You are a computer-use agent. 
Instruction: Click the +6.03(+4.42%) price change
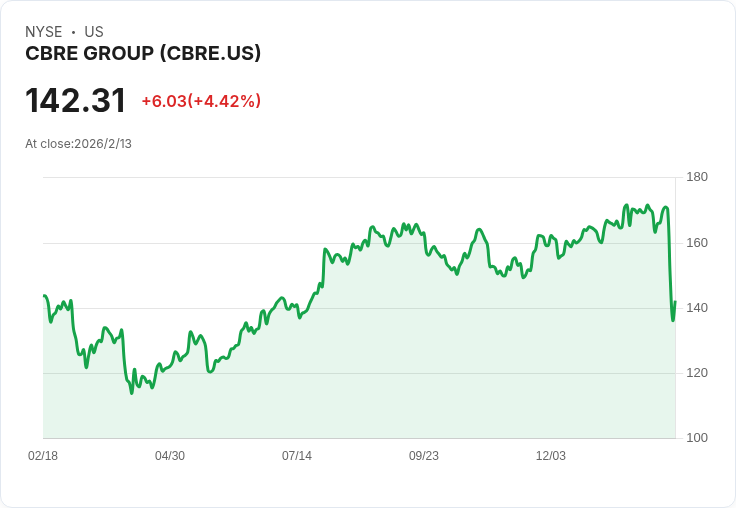click(201, 101)
